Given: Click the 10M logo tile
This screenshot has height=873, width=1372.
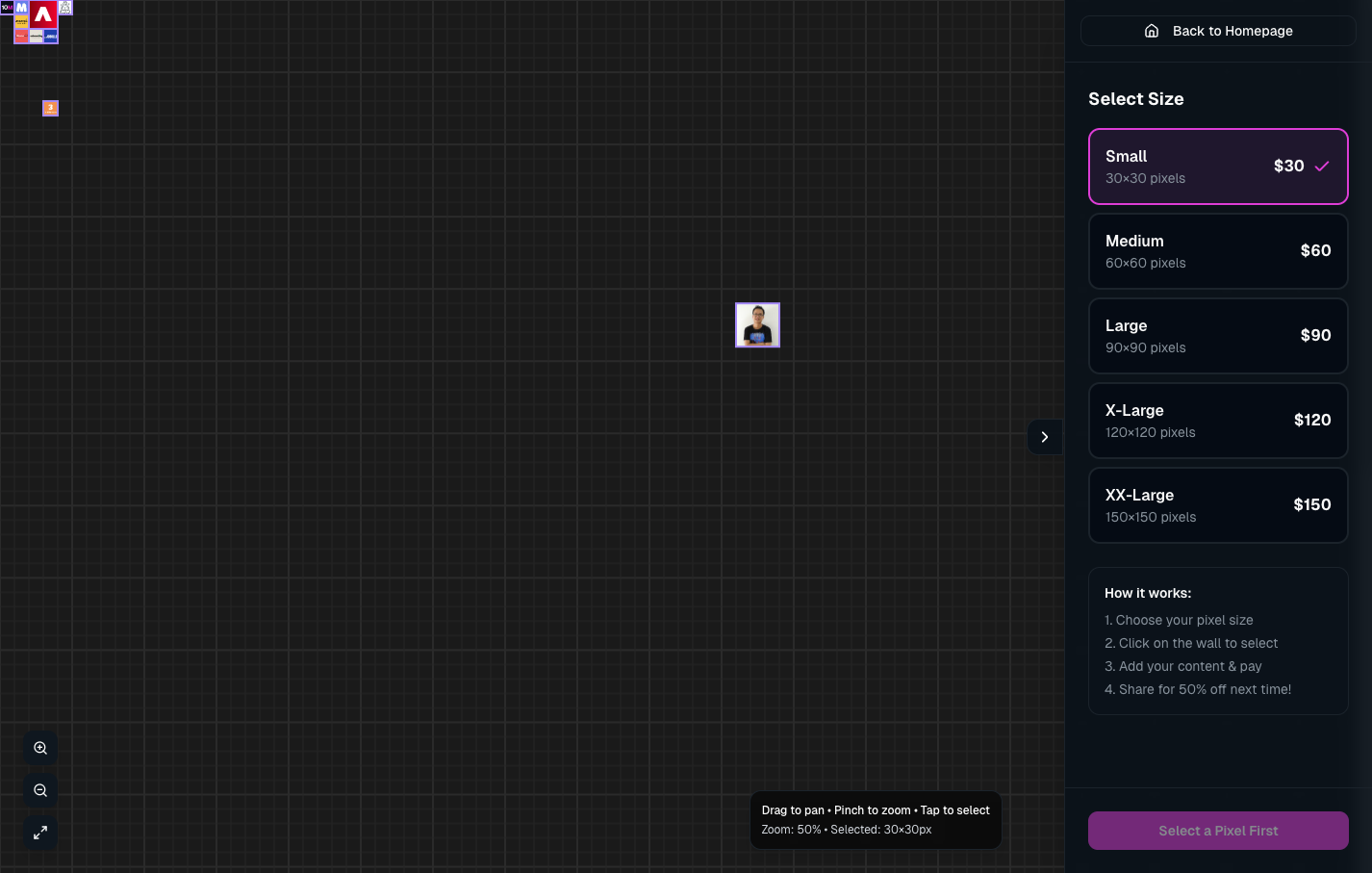Looking at the screenshot, I should [7, 8].
